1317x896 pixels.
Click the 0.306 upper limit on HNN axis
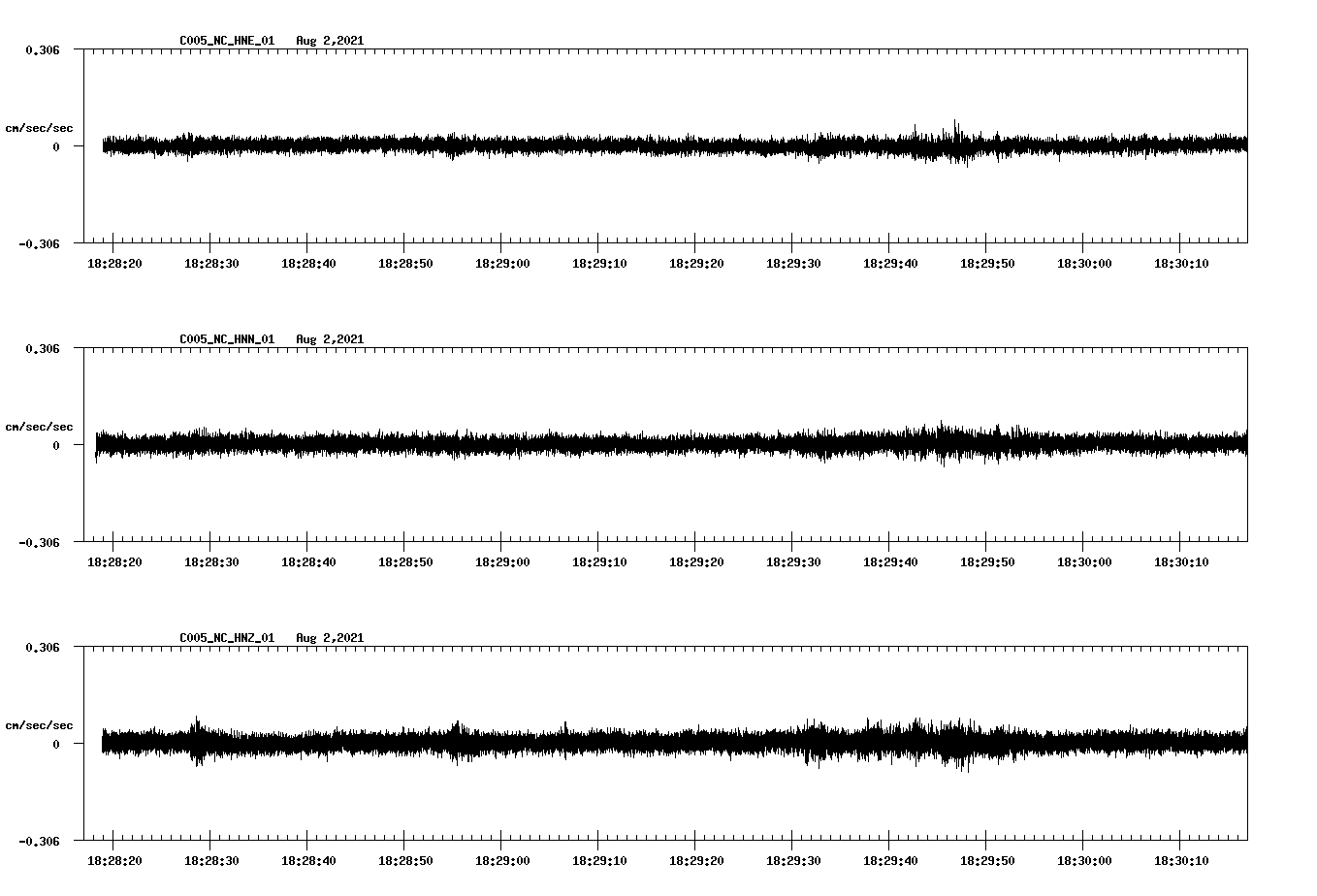point(43,348)
